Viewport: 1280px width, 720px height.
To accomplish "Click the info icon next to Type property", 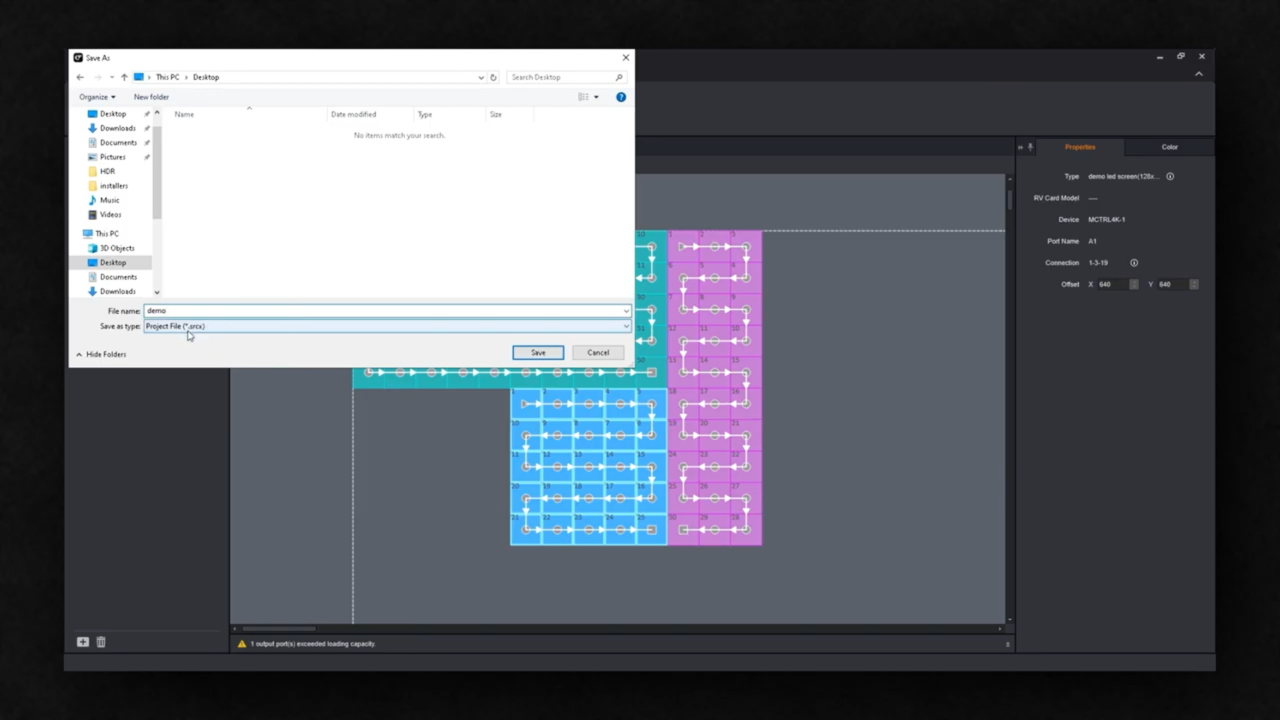I will [1170, 177].
